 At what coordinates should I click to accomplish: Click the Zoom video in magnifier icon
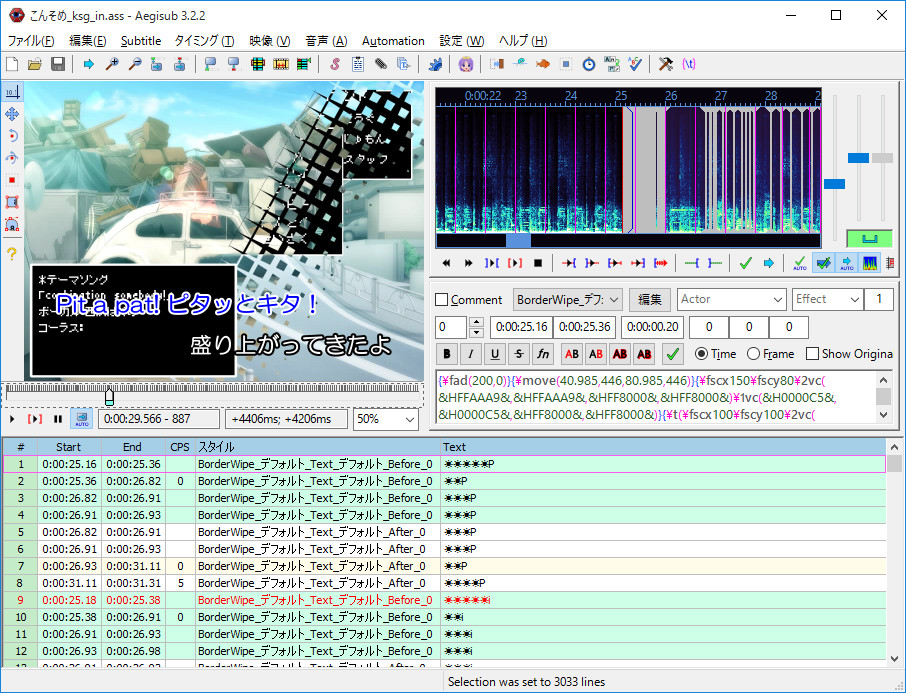tap(112, 64)
